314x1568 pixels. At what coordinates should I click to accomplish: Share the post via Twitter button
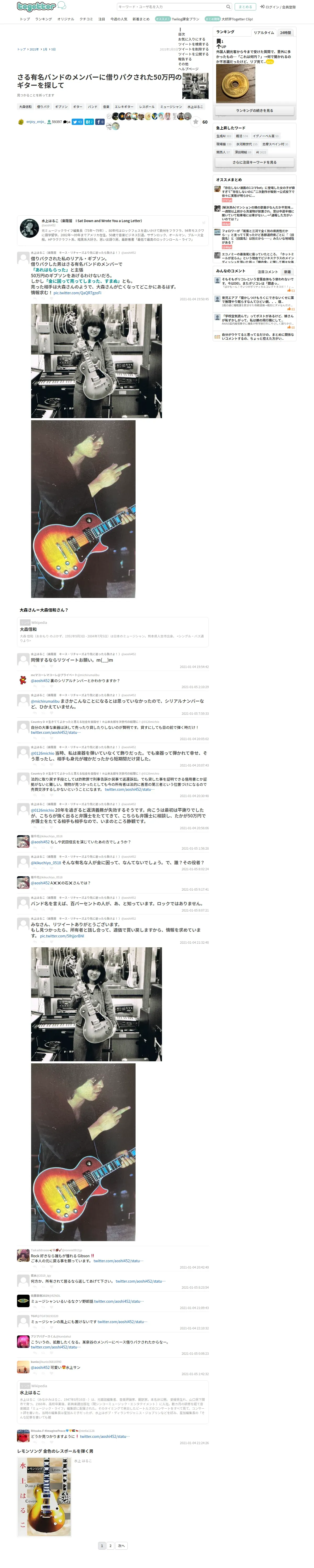pos(77,122)
